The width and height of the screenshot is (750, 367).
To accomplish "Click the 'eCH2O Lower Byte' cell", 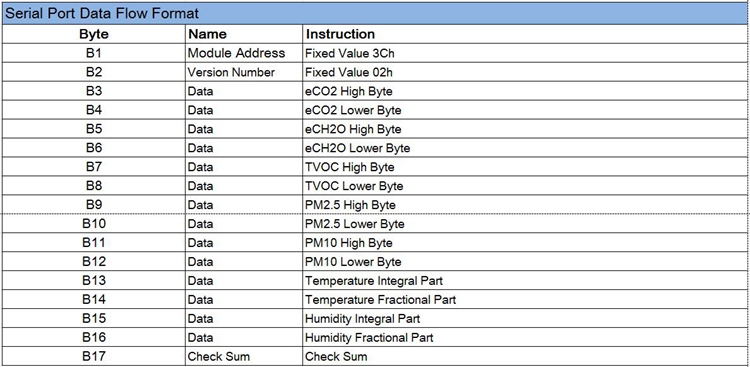I will click(526, 148).
